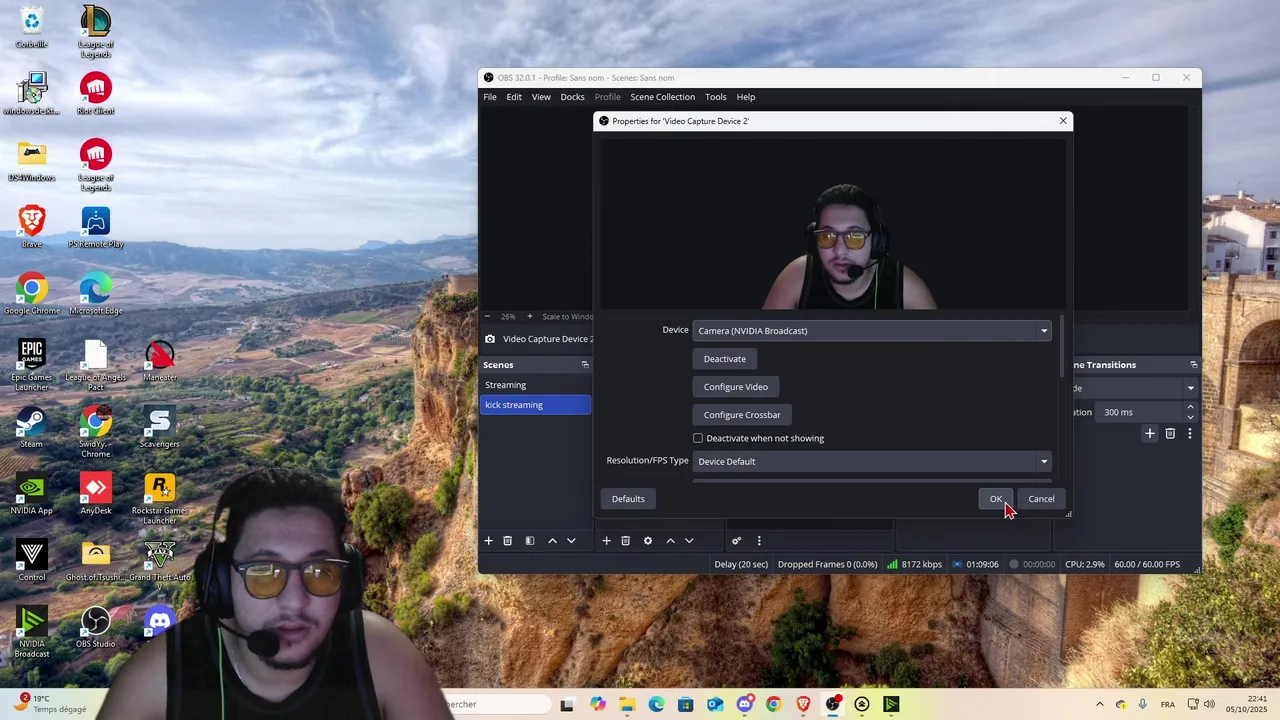1280x720 pixels.
Task: Open NVIDIA Broadcast desktop shortcut
Action: [31, 632]
